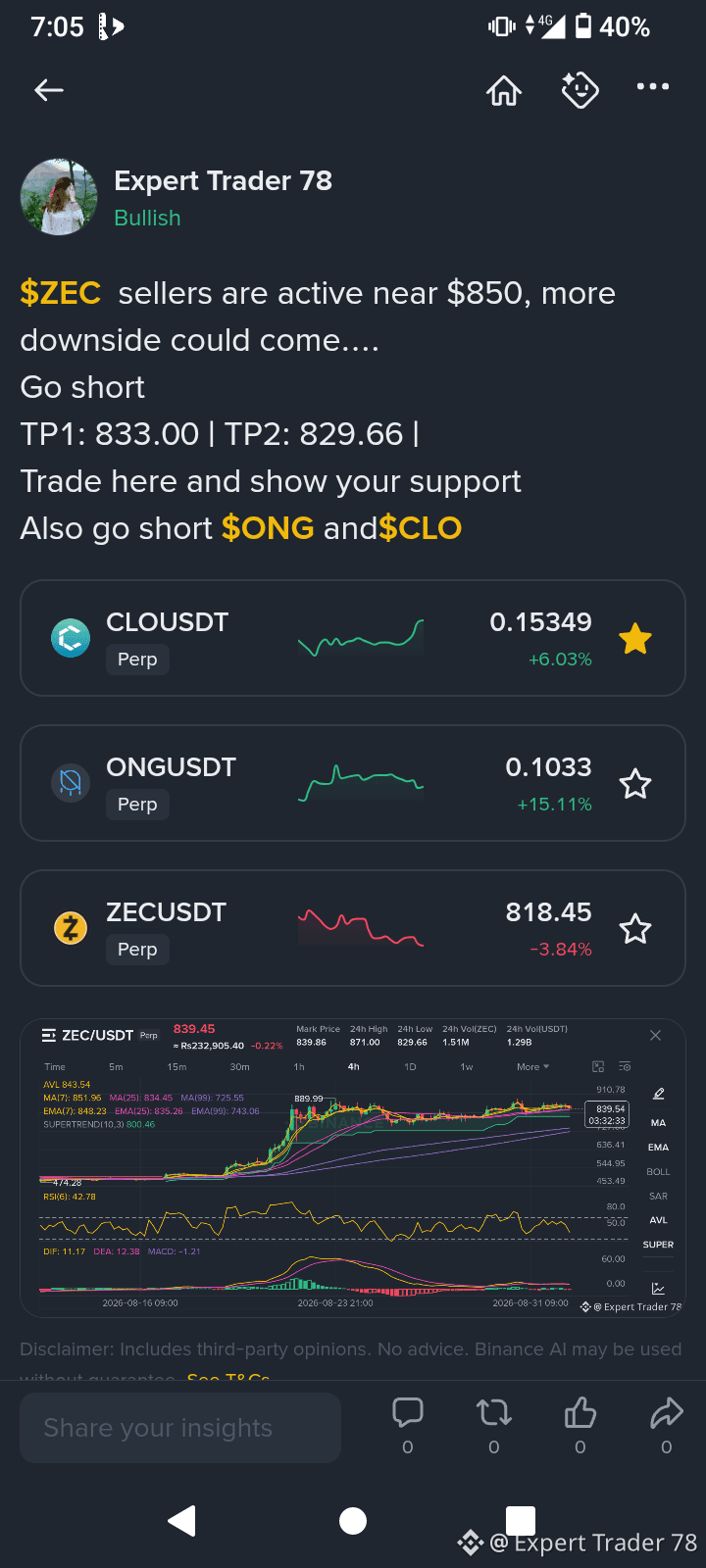Tap the Android back navigation button
This screenshot has height=1568, width=706.
click(182, 1521)
